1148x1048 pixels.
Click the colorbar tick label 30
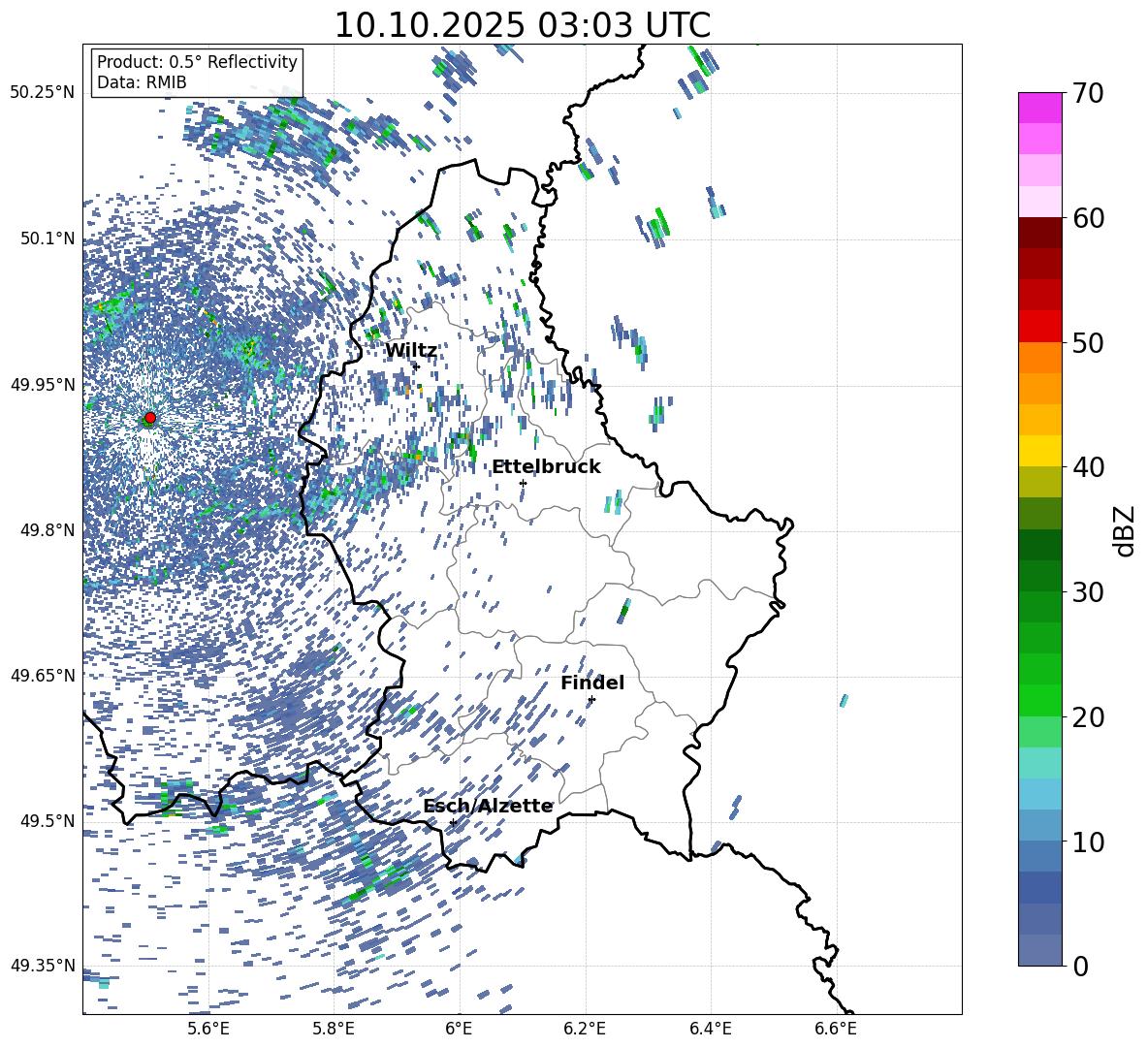(1088, 592)
